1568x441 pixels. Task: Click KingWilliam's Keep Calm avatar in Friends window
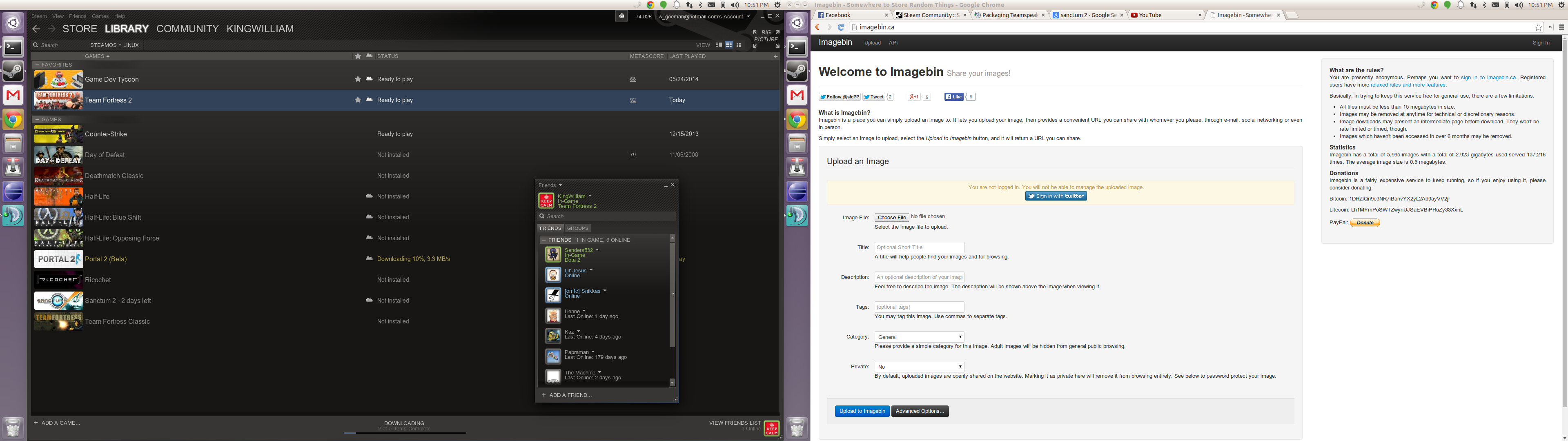click(x=546, y=201)
